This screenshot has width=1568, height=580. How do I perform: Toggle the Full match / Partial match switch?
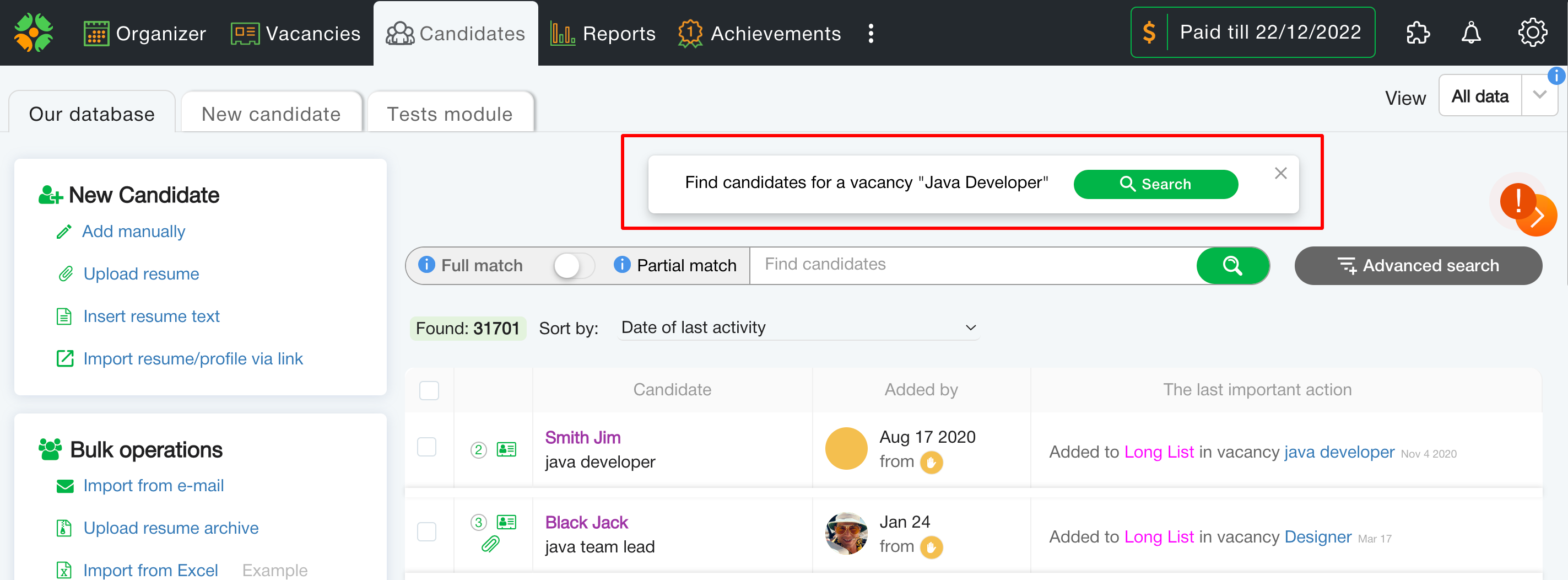573,266
